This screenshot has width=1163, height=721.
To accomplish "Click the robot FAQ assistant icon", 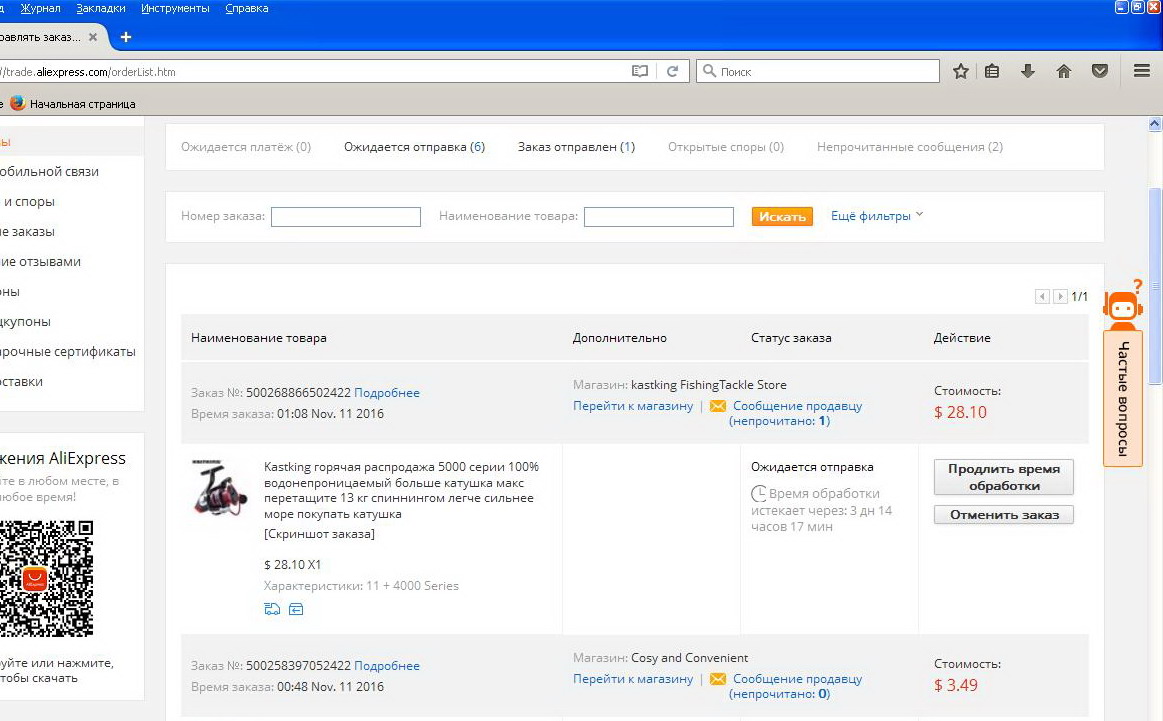I will [x=1122, y=306].
